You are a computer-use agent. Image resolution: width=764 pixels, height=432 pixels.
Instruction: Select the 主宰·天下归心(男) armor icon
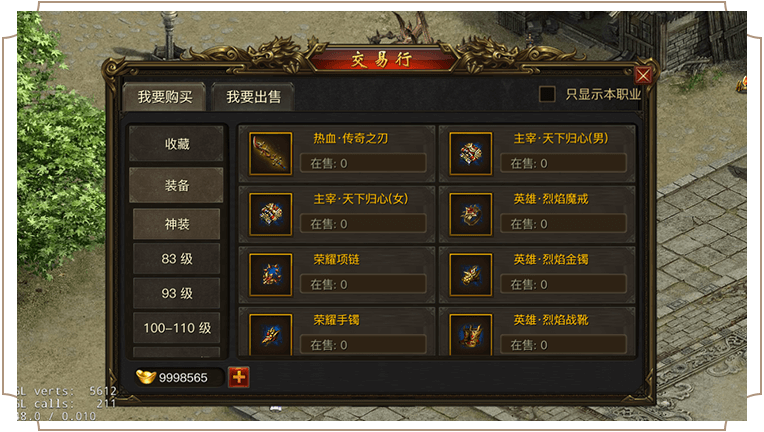[471, 153]
